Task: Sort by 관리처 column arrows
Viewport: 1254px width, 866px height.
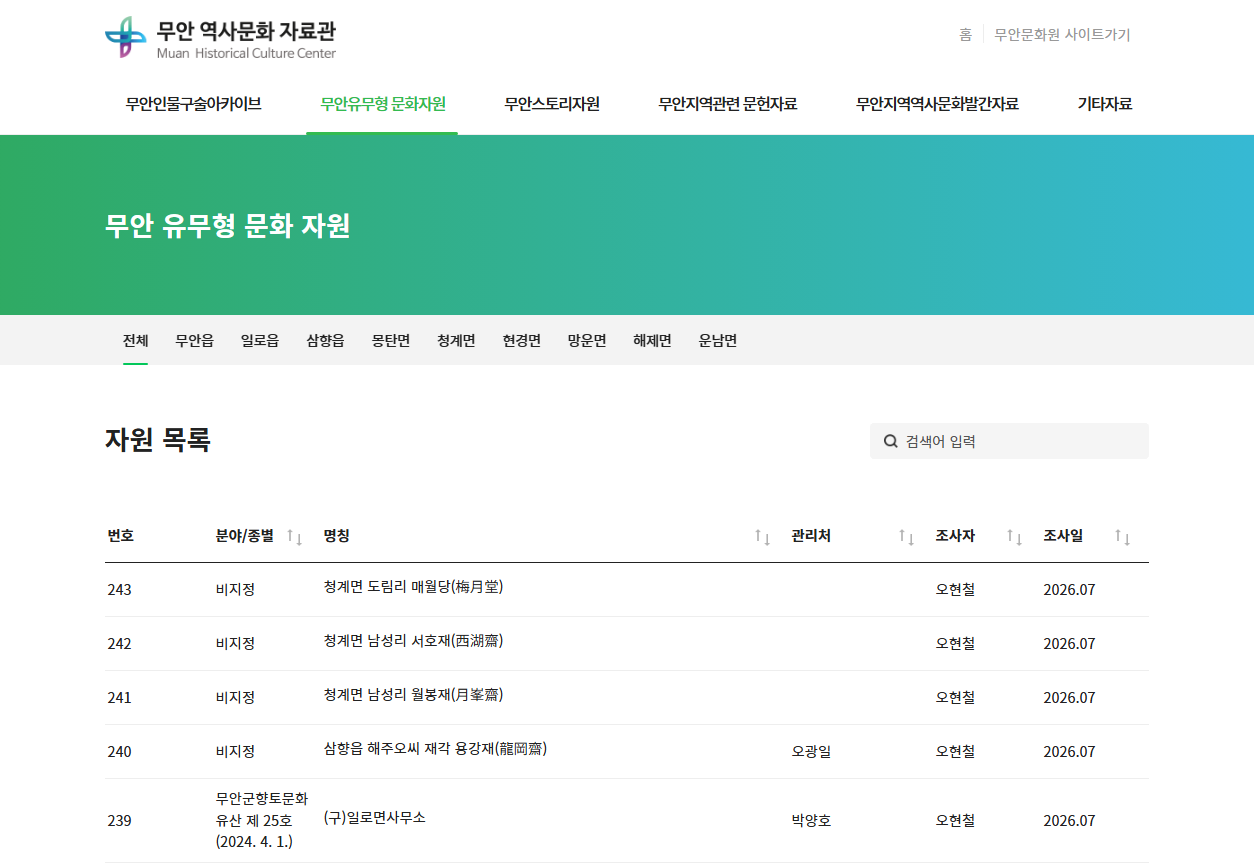Action: click(907, 537)
